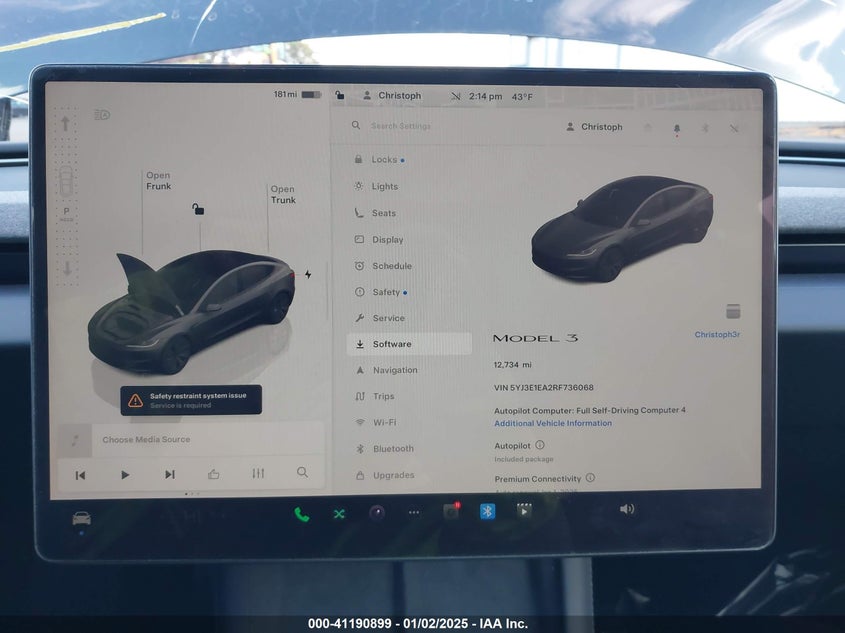Click the notification bell icon
This screenshot has width=845, height=633.
click(x=676, y=128)
